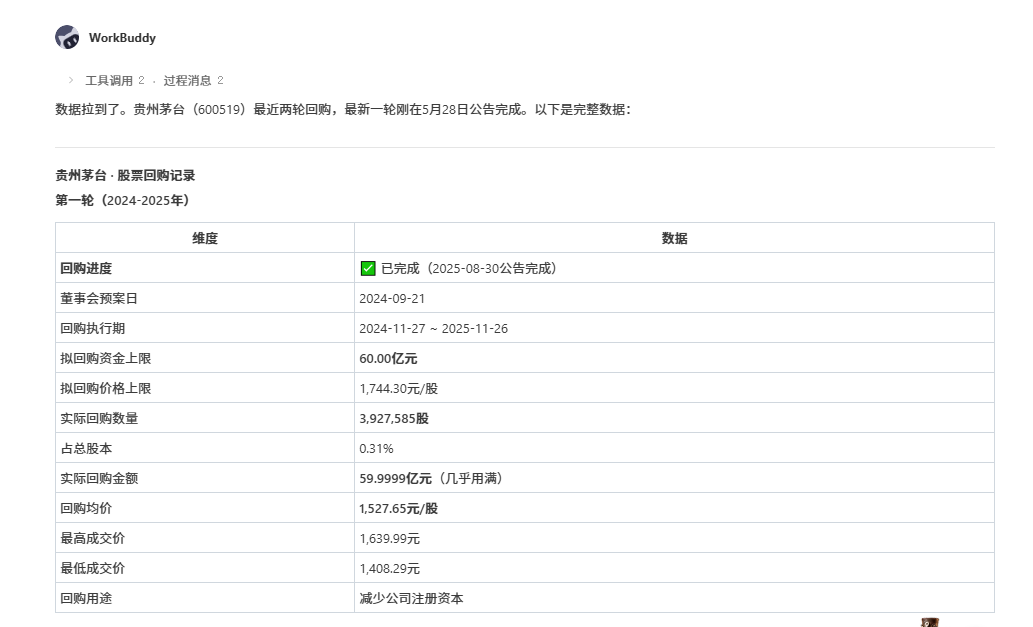The height and width of the screenshot is (627, 1033).
Task: Select the 2024-11-27 ~ 2025-11-26 cell
Action: click(x=433, y=328)
